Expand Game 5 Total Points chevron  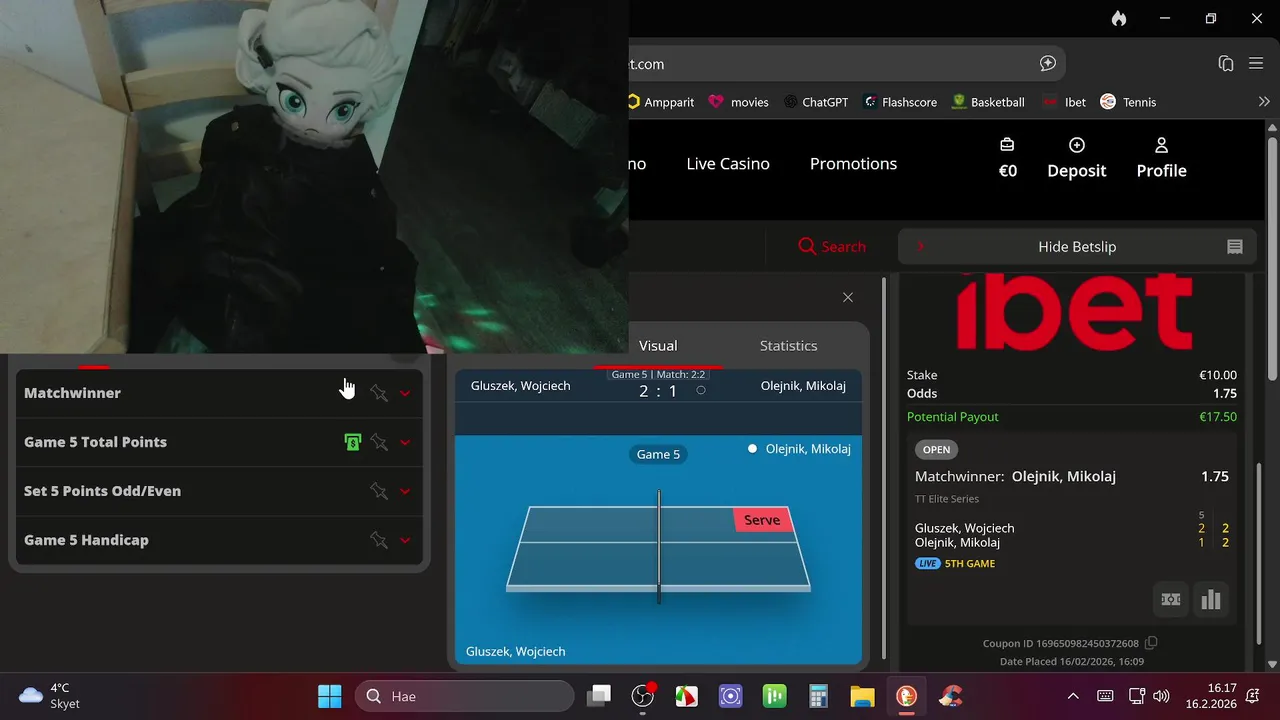(x=405, y=443)
